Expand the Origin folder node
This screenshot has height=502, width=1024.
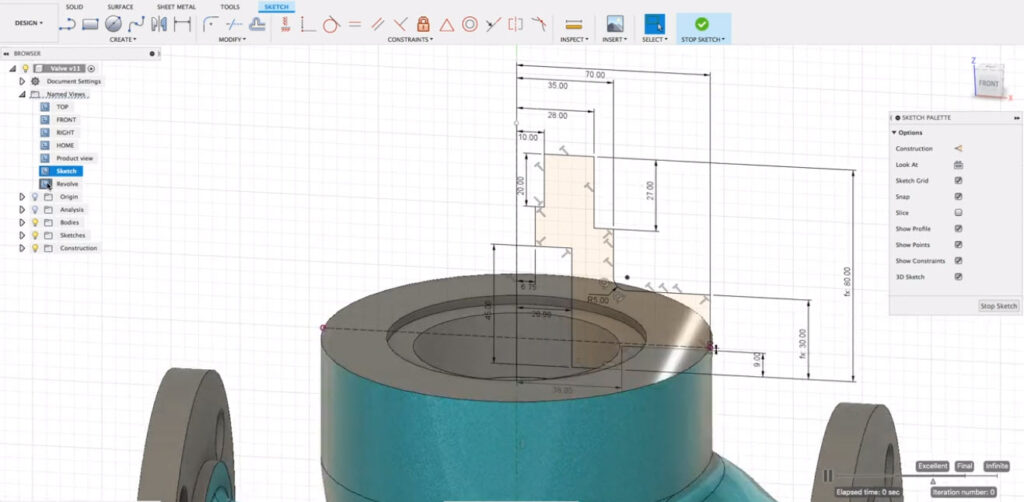[x=22, y=196]
